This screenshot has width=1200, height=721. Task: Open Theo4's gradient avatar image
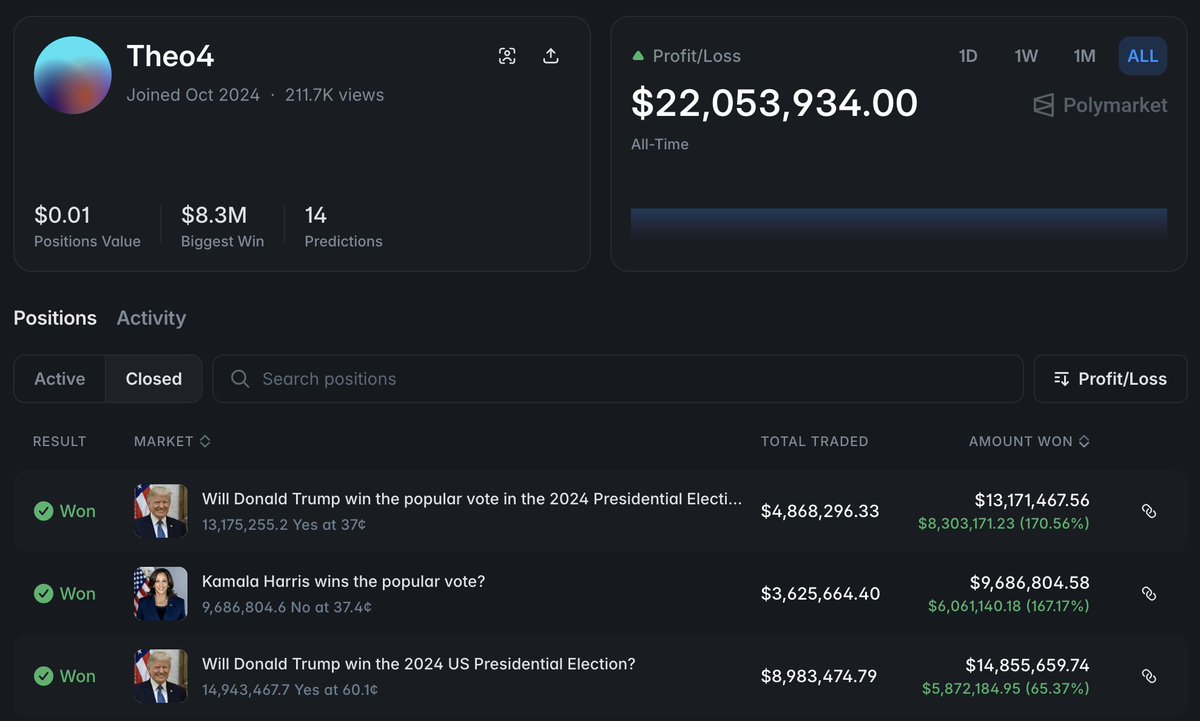(72, 75)
